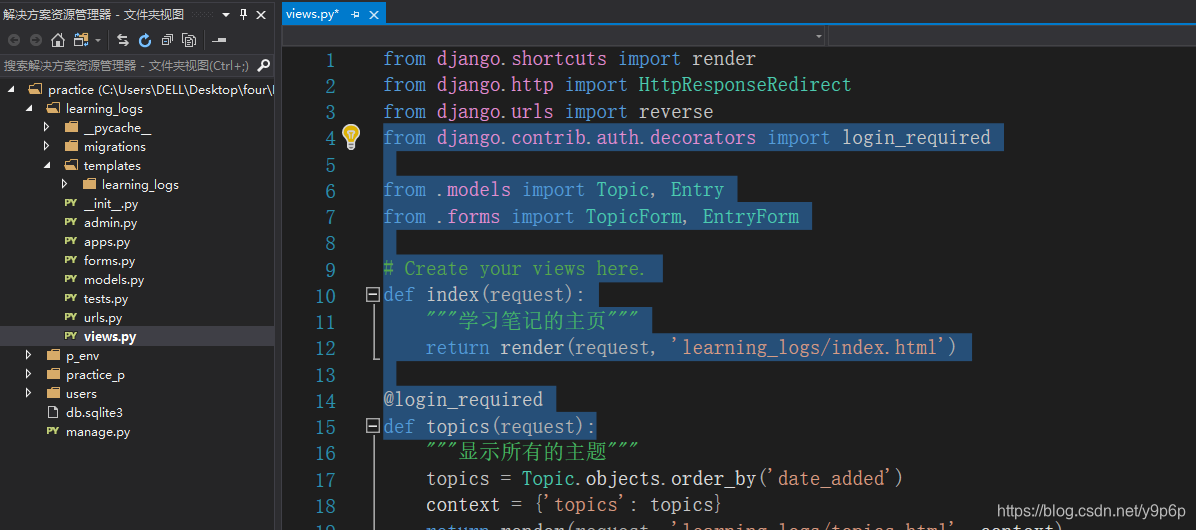Select the __init__.py file
Screen dimensions: 1196x530
pos(111,204)
